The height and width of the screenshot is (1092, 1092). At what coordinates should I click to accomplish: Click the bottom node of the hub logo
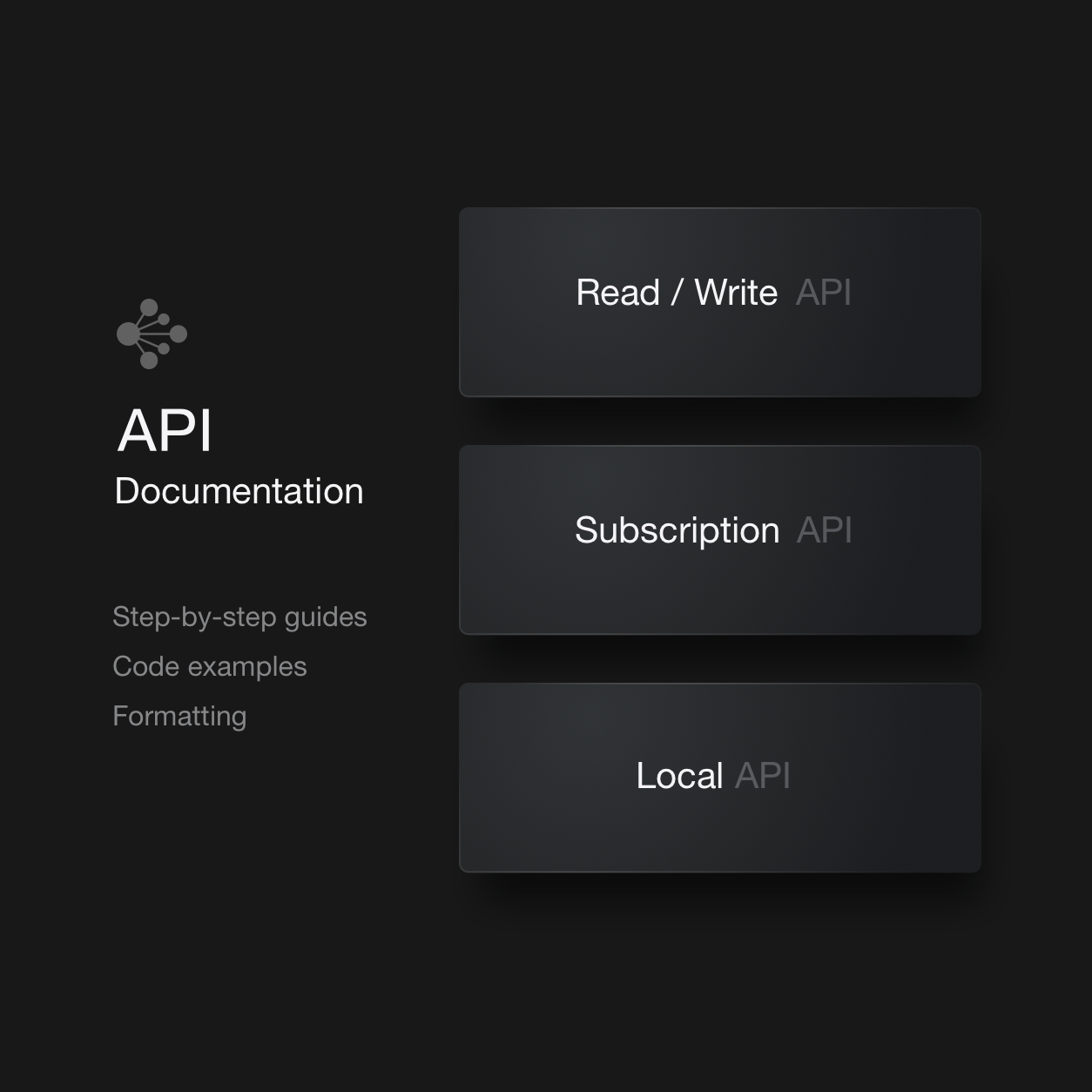(149, 360)
